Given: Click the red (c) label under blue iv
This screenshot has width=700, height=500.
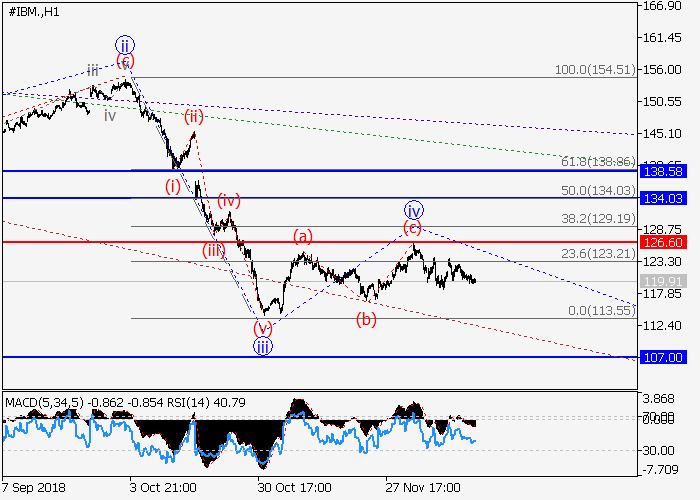Looking at the screenshot, I should [x=412, y=227].
